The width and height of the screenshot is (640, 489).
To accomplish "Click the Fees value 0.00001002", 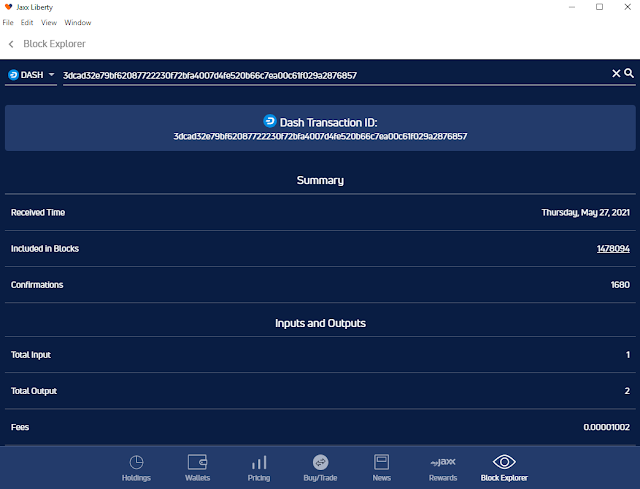I will tap(607, 427).
